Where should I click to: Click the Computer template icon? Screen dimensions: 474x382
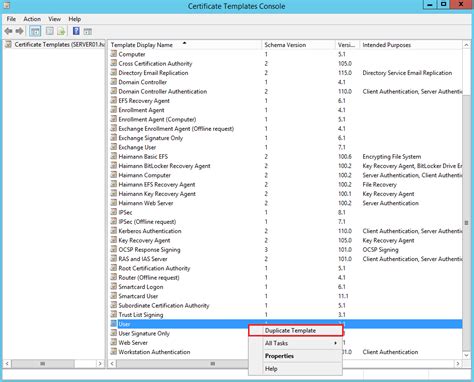[114, 54]
